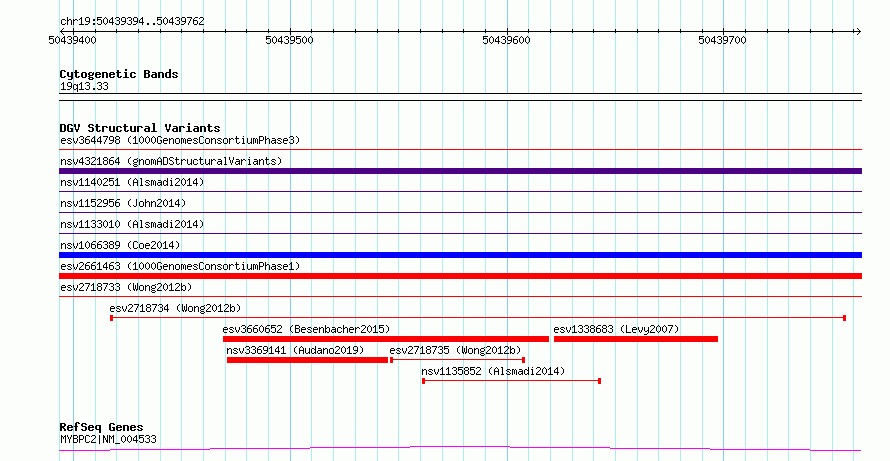
Task: Click the DGV Structural Variants heading
Action: pyautogui.click(x=140, y=128)
